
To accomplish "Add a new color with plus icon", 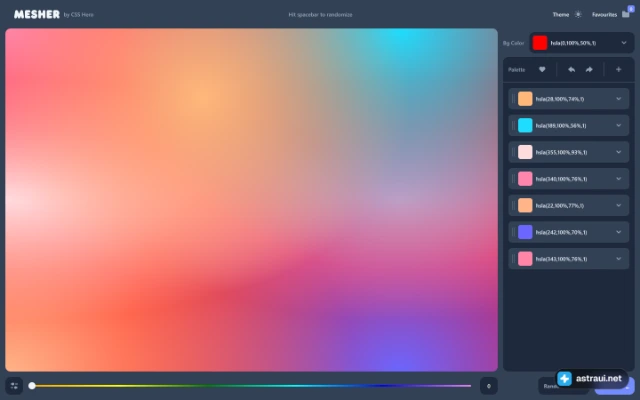I will 618,69.
